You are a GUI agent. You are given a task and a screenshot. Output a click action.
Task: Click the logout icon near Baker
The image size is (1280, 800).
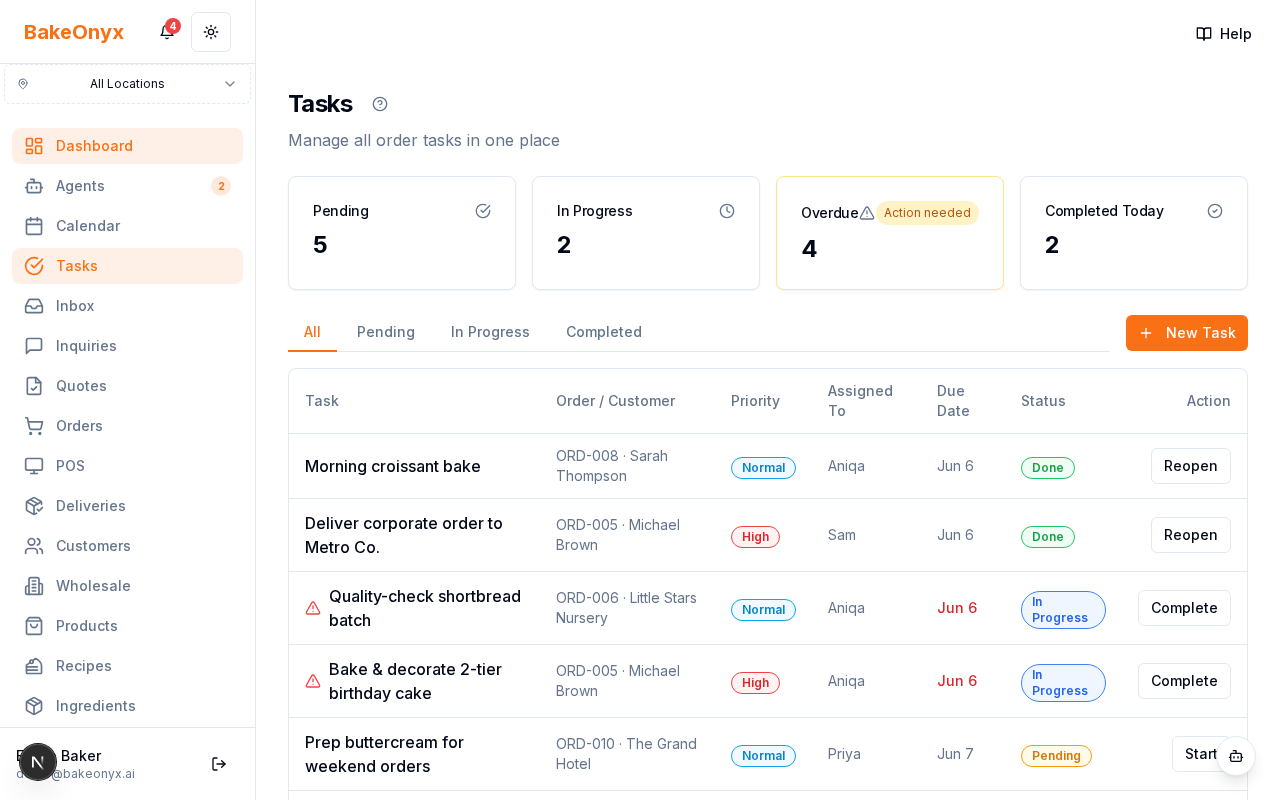click(x=218, y=764)
